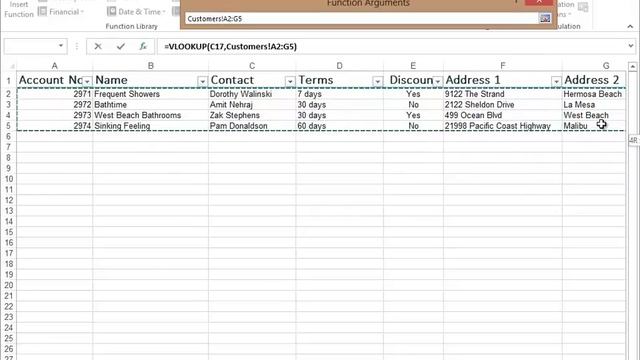Select column C header

[x=252, y=66]
